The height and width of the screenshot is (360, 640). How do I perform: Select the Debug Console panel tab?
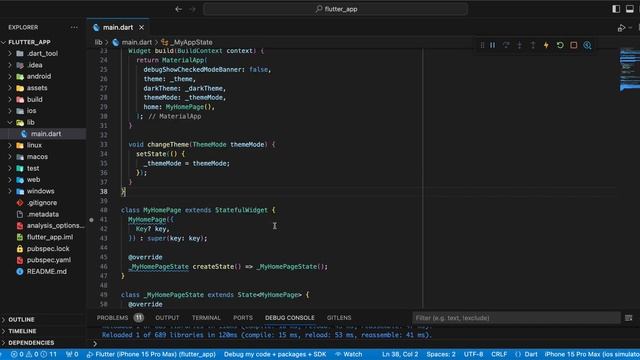tap(290, 318)
